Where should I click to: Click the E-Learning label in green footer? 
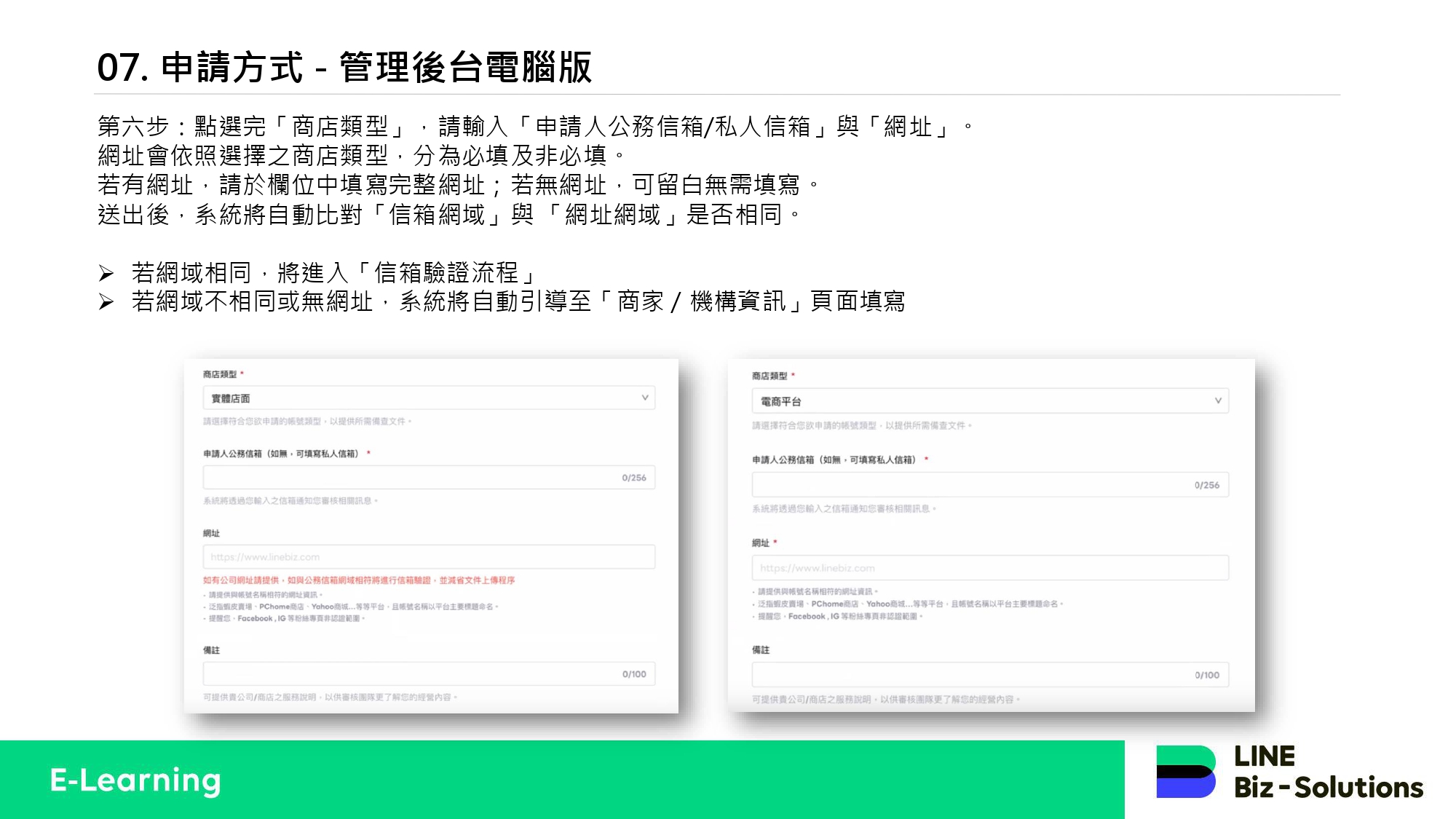coord(135,780)
